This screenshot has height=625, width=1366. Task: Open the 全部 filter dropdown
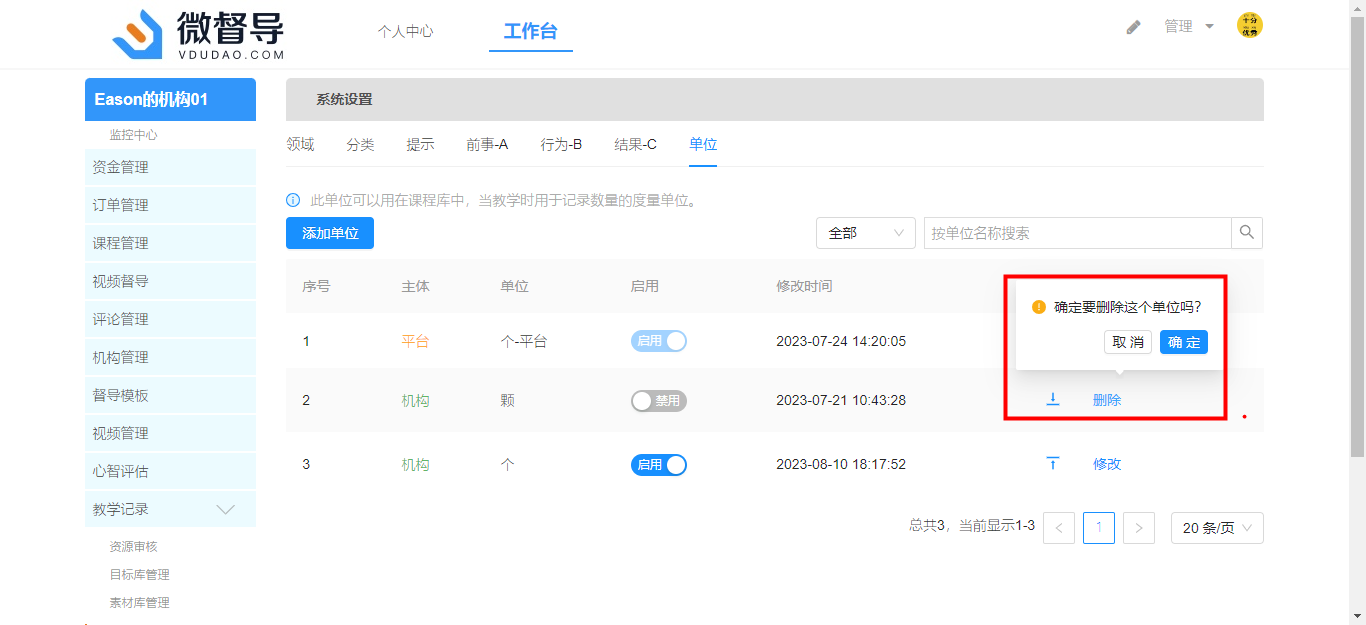(866, 233)
